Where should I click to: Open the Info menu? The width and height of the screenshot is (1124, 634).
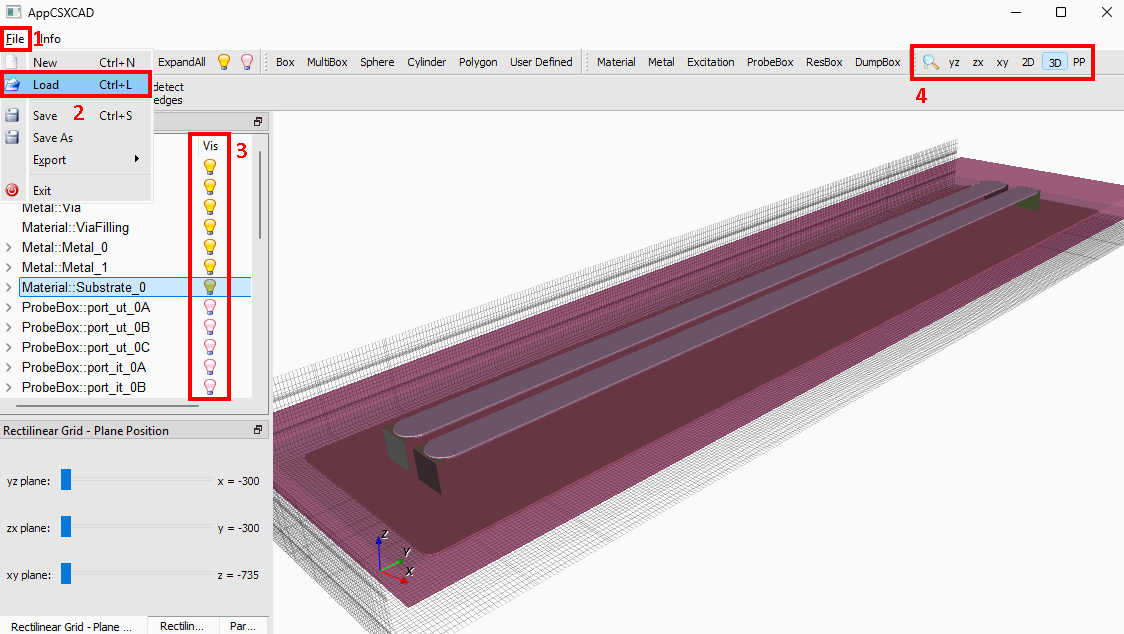tap(50, 39)
